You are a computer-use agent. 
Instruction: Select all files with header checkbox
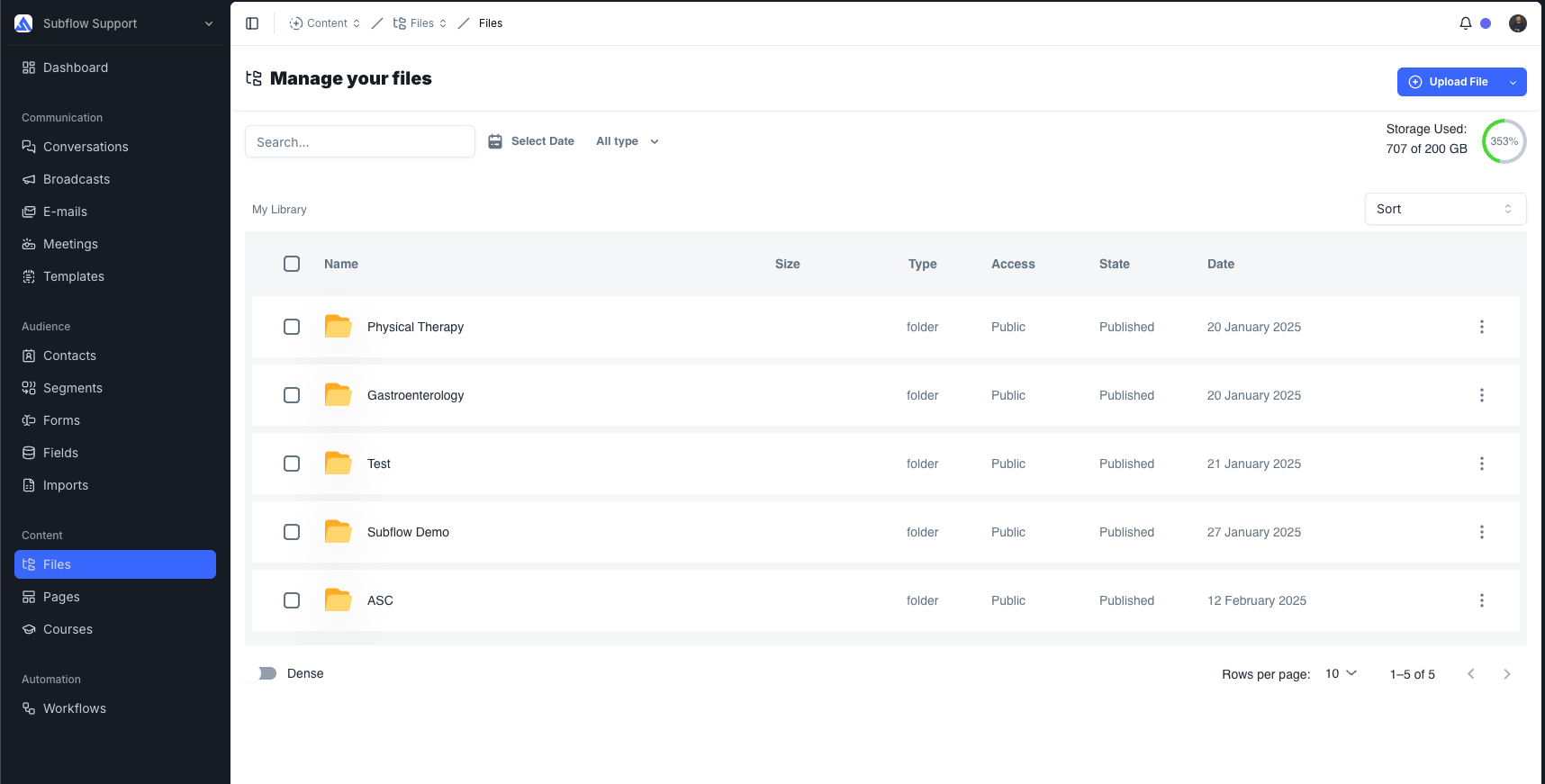[292, 264]
